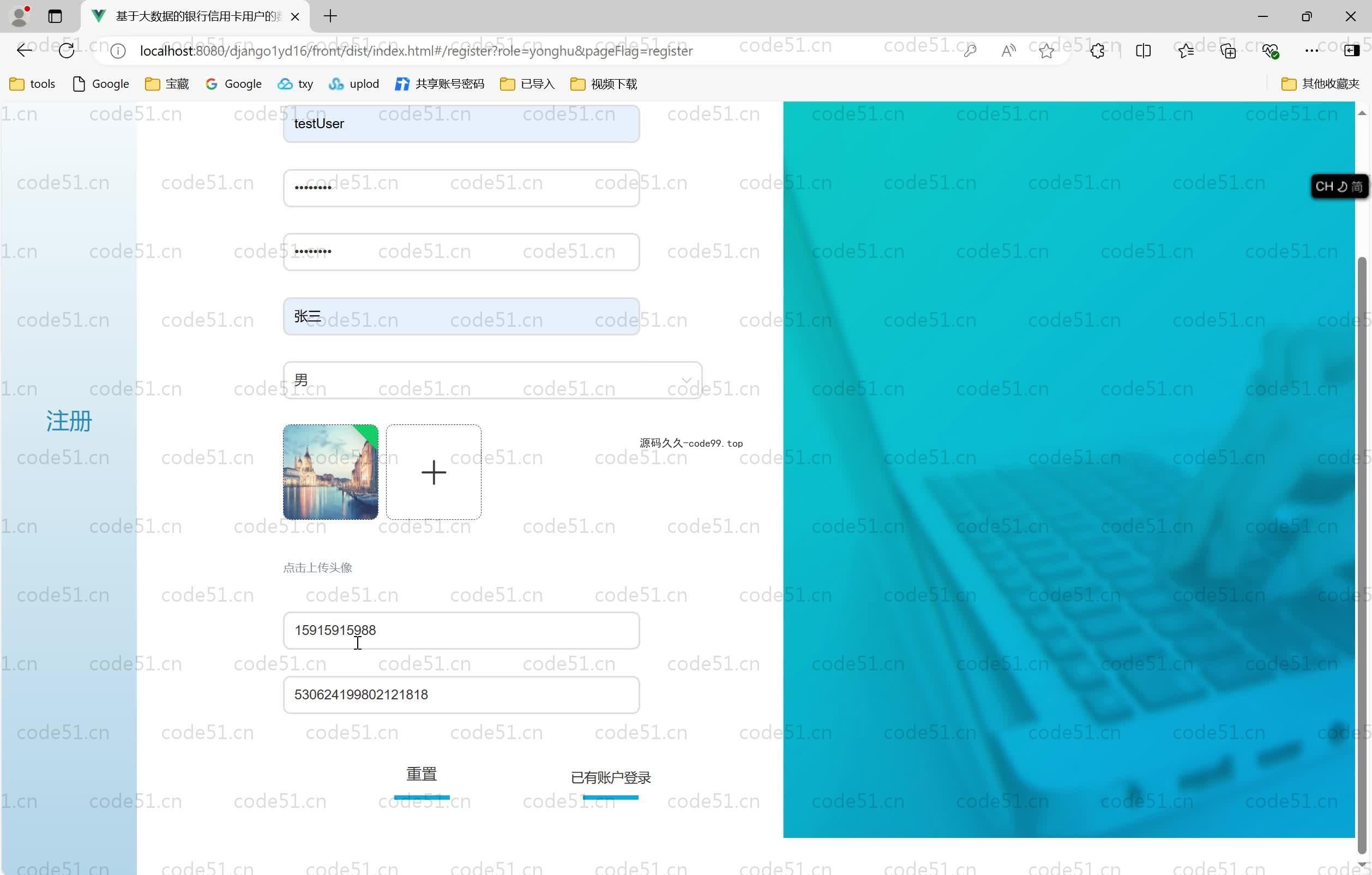
Task: Open favorites list icon
Action: point(1186,51)
